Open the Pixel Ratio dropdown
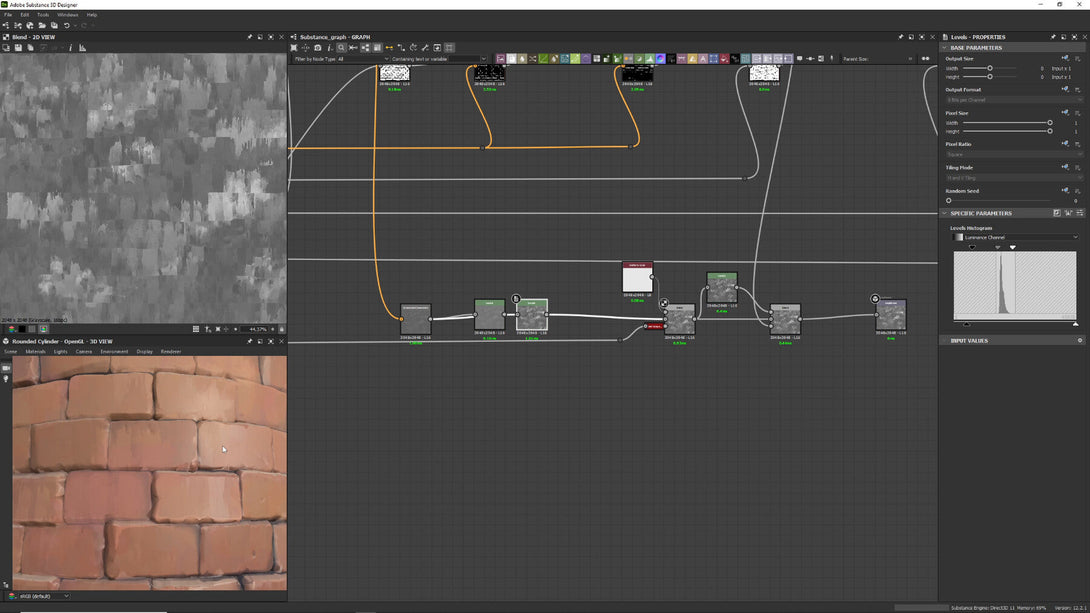1090x613 pixels. click(x=1014, y=154)
